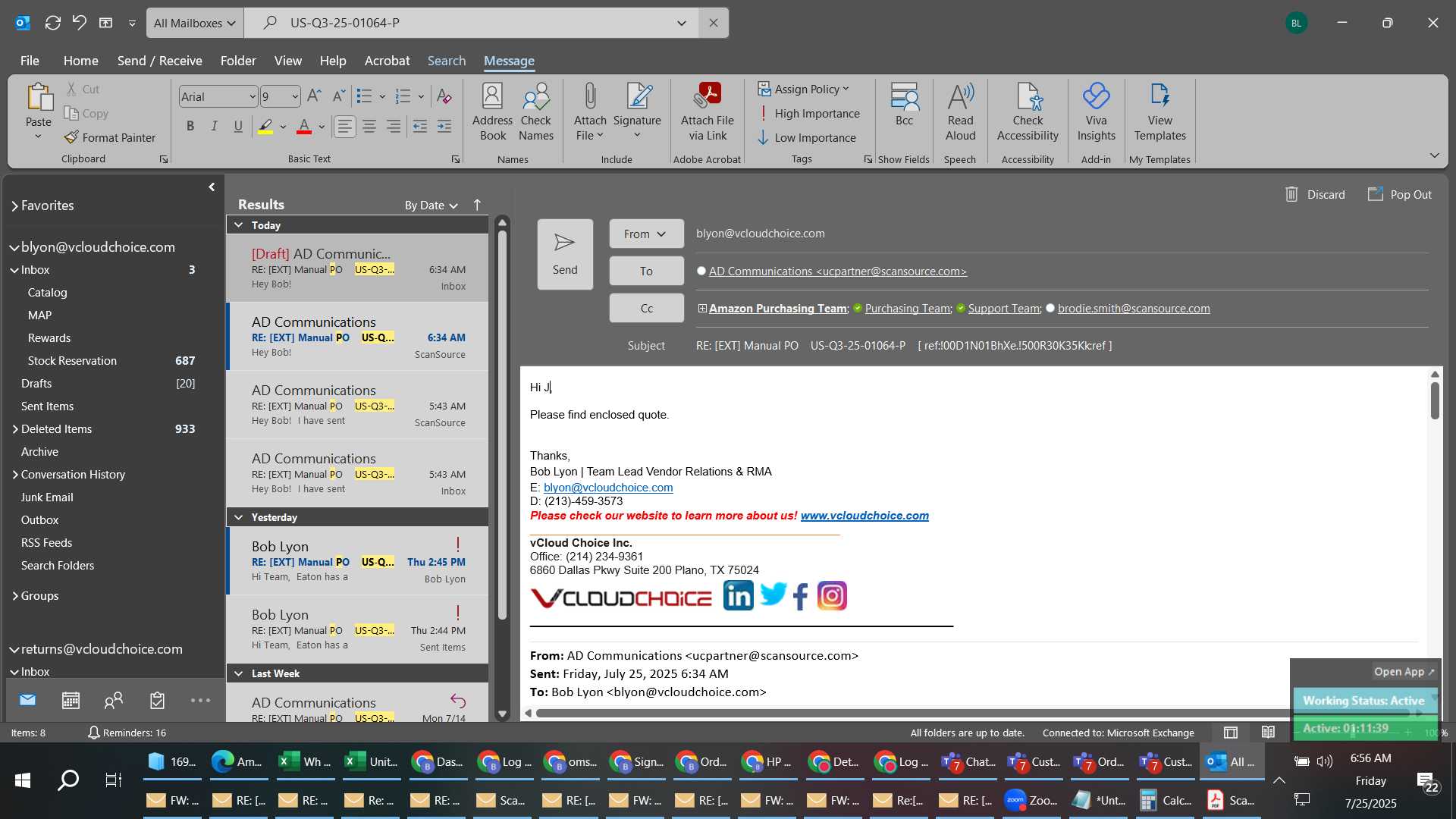Toggle Bold formatting
1456x819 pixels.
(190, 126)
